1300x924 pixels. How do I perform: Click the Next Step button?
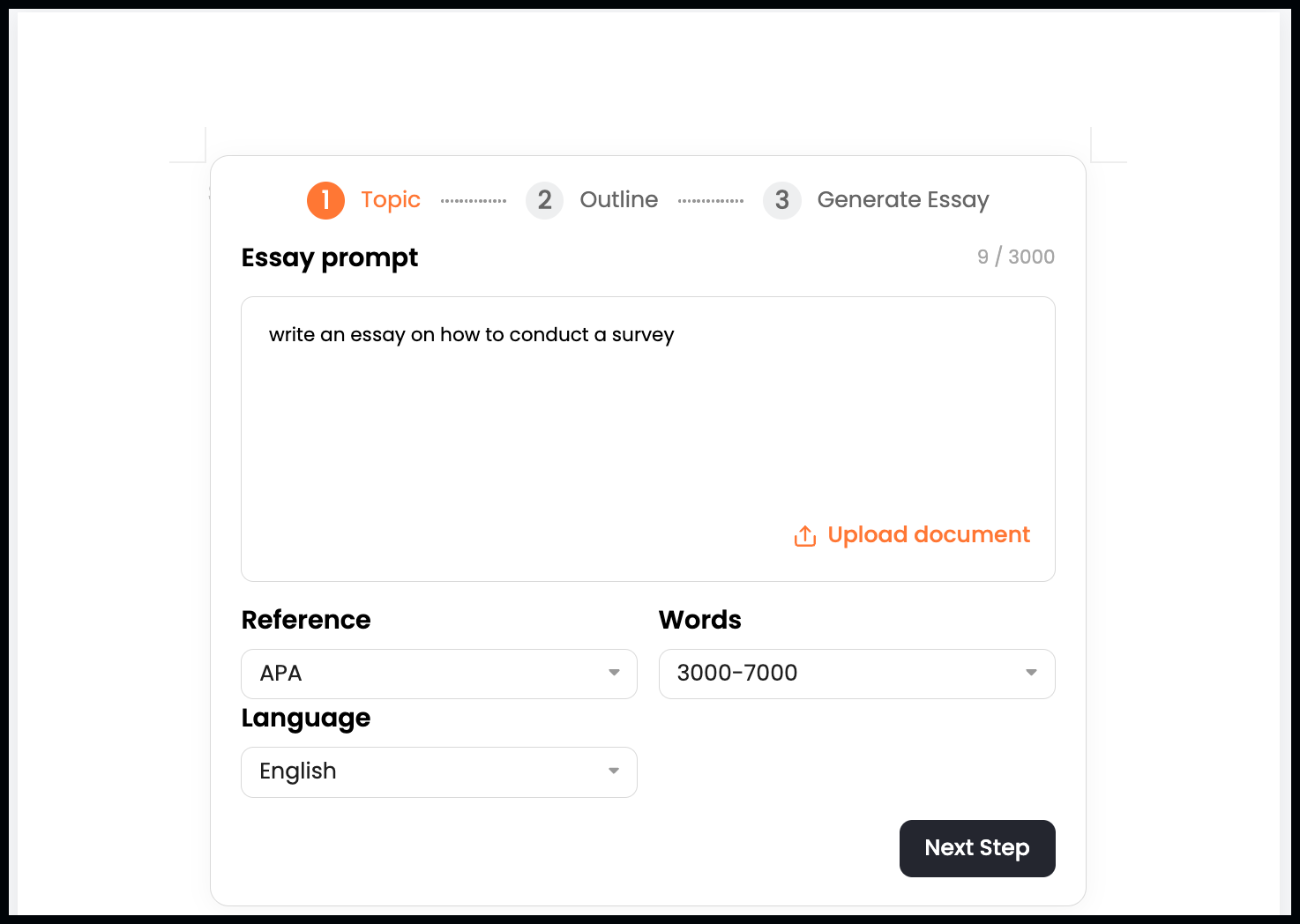click(977, 848)
